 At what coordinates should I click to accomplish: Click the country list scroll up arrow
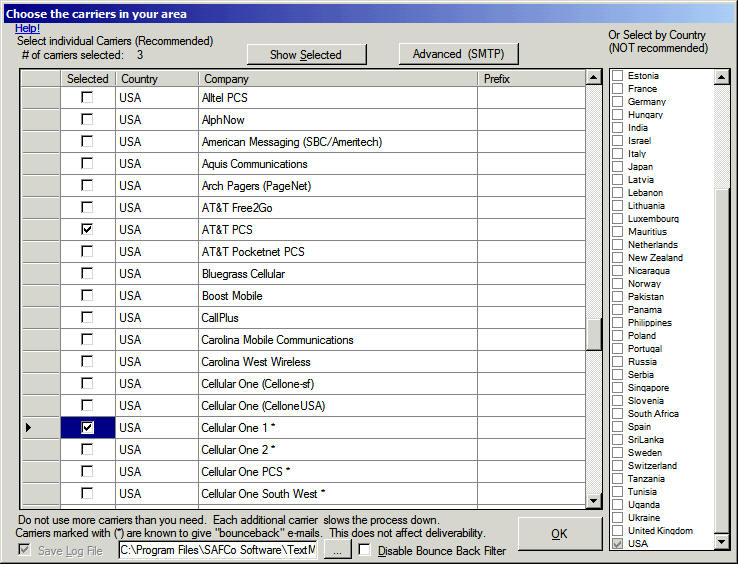[x=722, y=77]
